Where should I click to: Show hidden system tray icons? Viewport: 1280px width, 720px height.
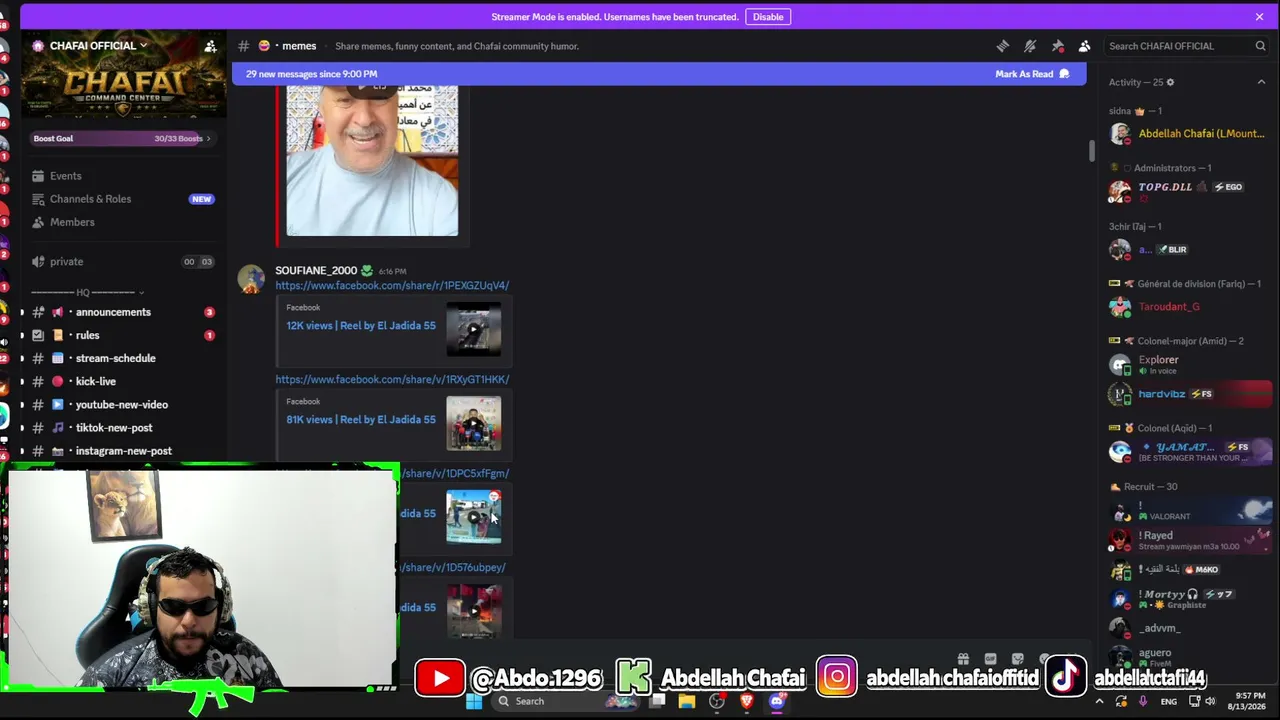(1099, 702)
